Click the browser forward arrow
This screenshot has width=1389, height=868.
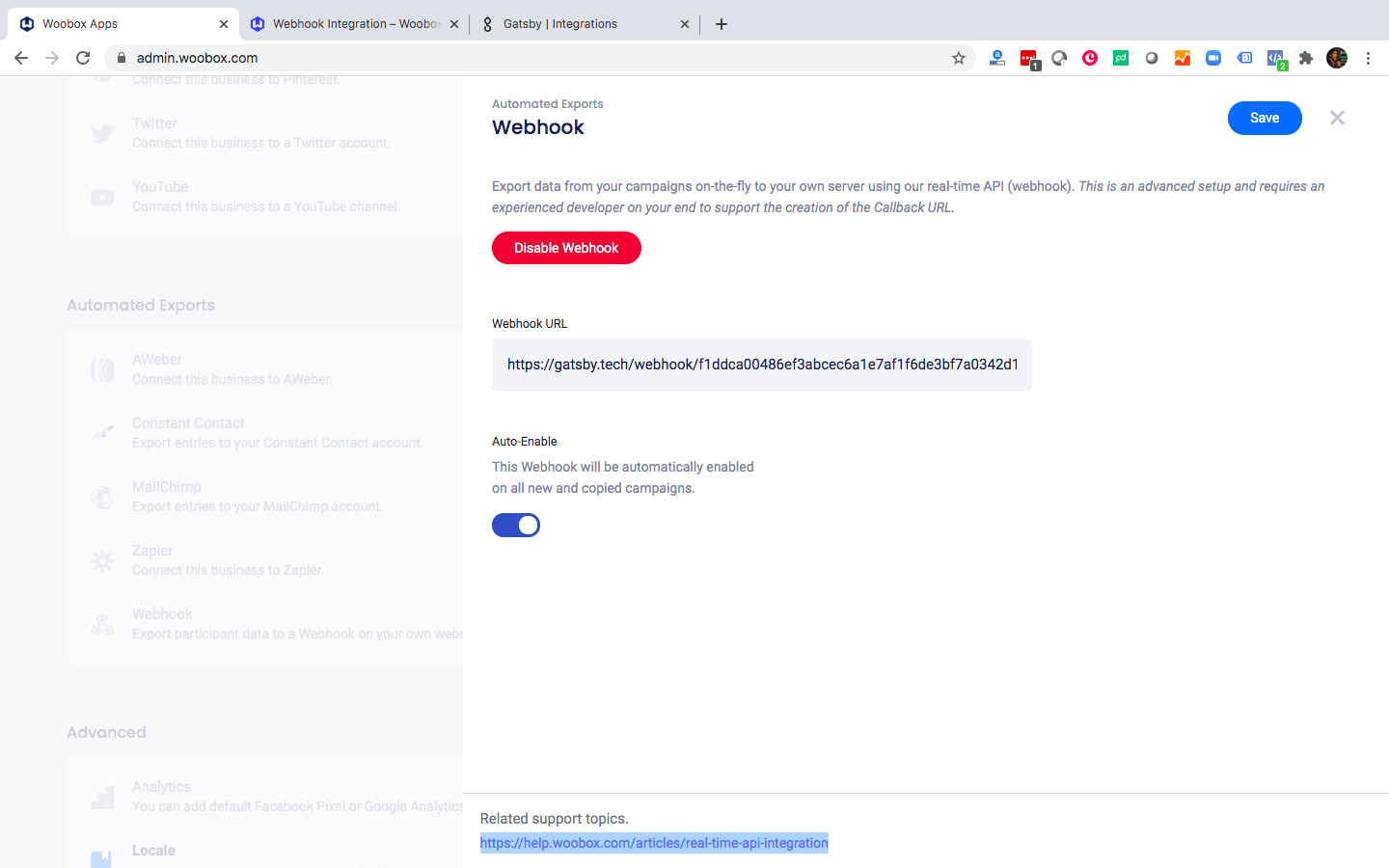(x=52, y=58)
